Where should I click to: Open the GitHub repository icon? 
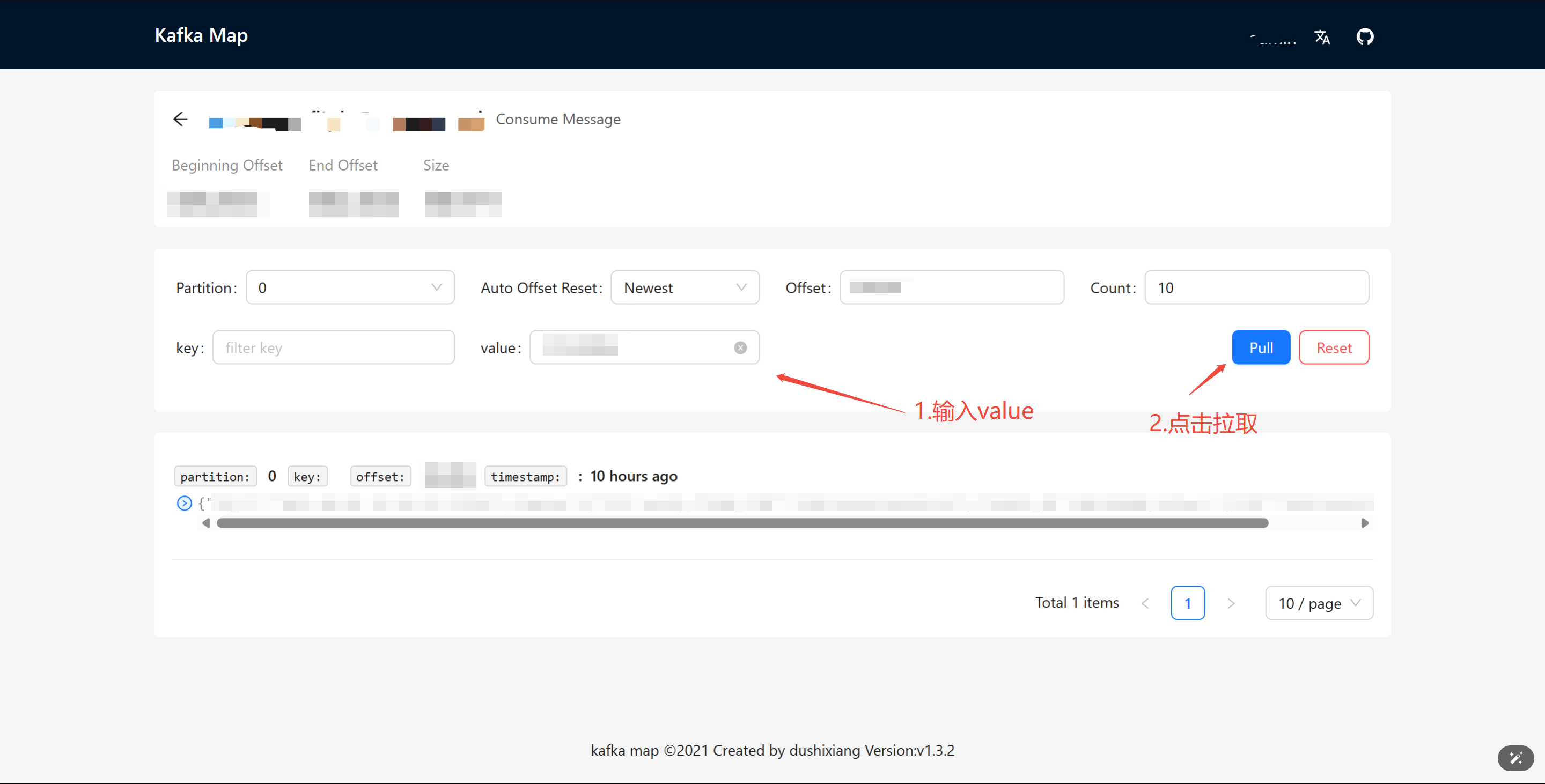(1365, 36)
